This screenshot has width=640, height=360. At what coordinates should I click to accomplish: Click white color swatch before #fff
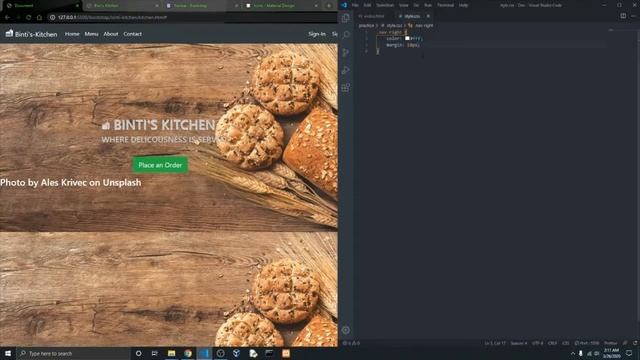(x=407, y=38)
